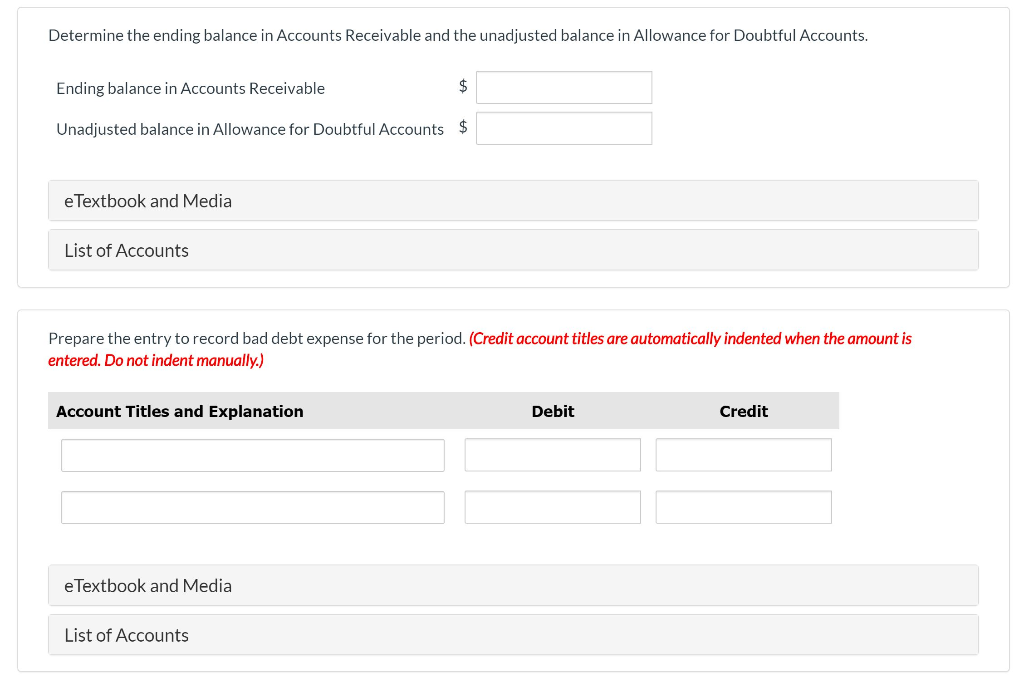Screen dimensions: 1024x692
Task: Click the first row Credit amount field
Action: click(744, 455)
